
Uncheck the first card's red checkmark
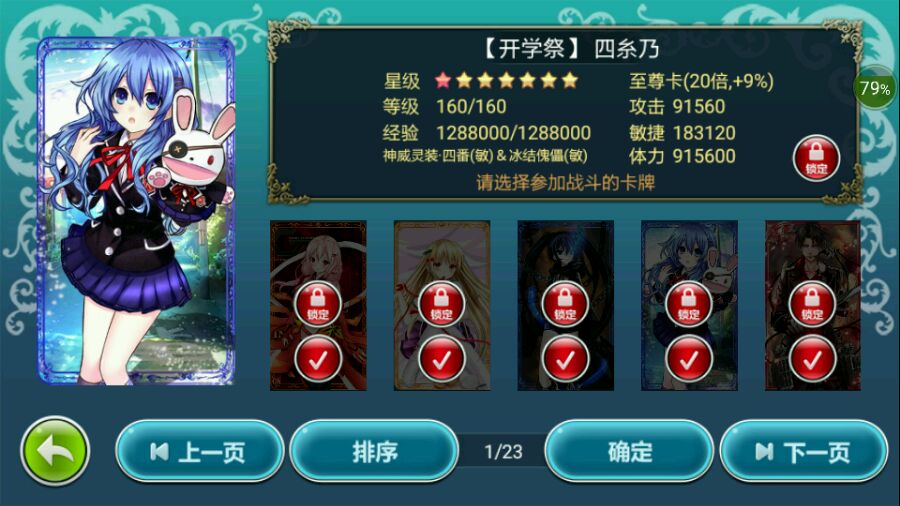point(318,359)
